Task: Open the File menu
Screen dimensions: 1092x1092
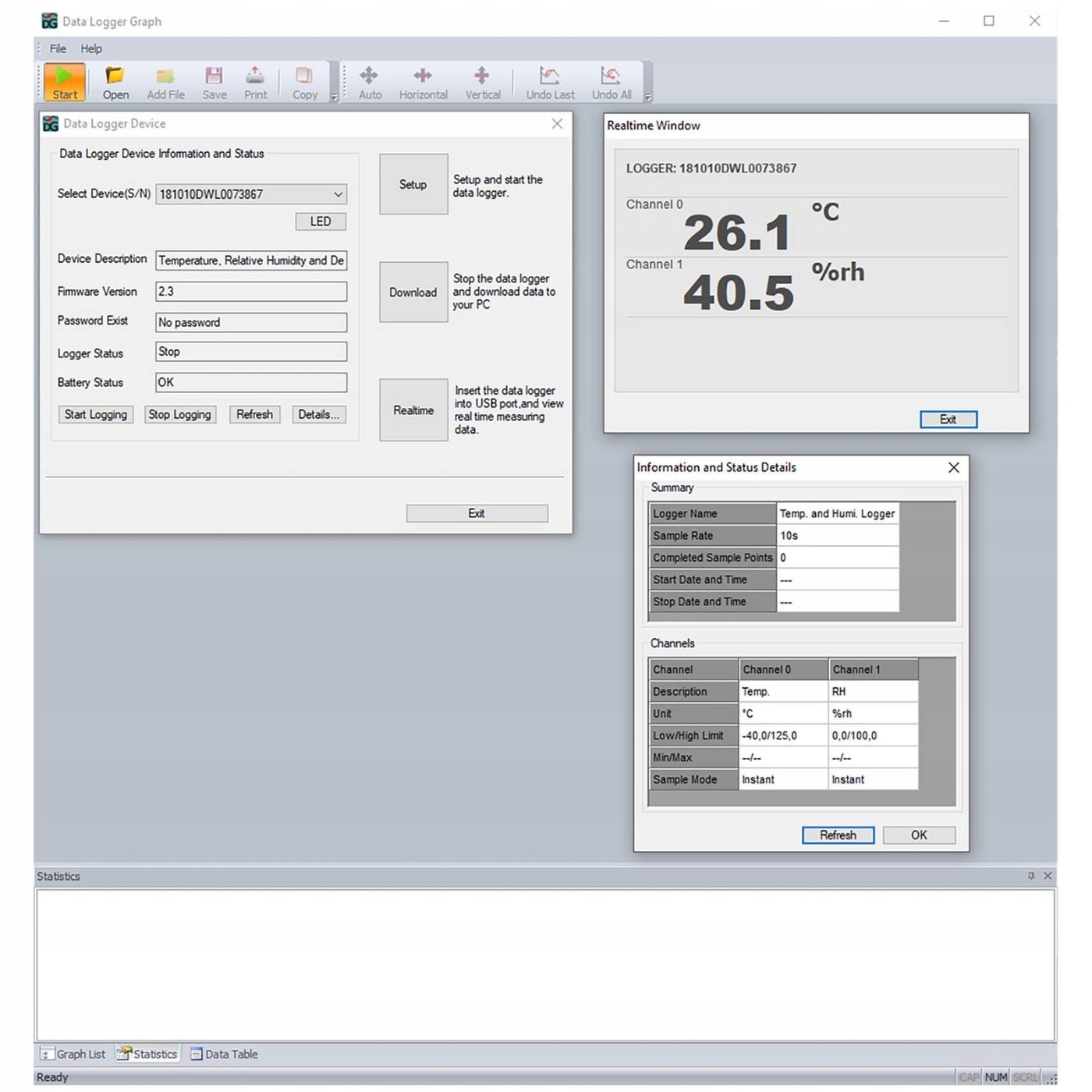Action: (x=56, y=48)
